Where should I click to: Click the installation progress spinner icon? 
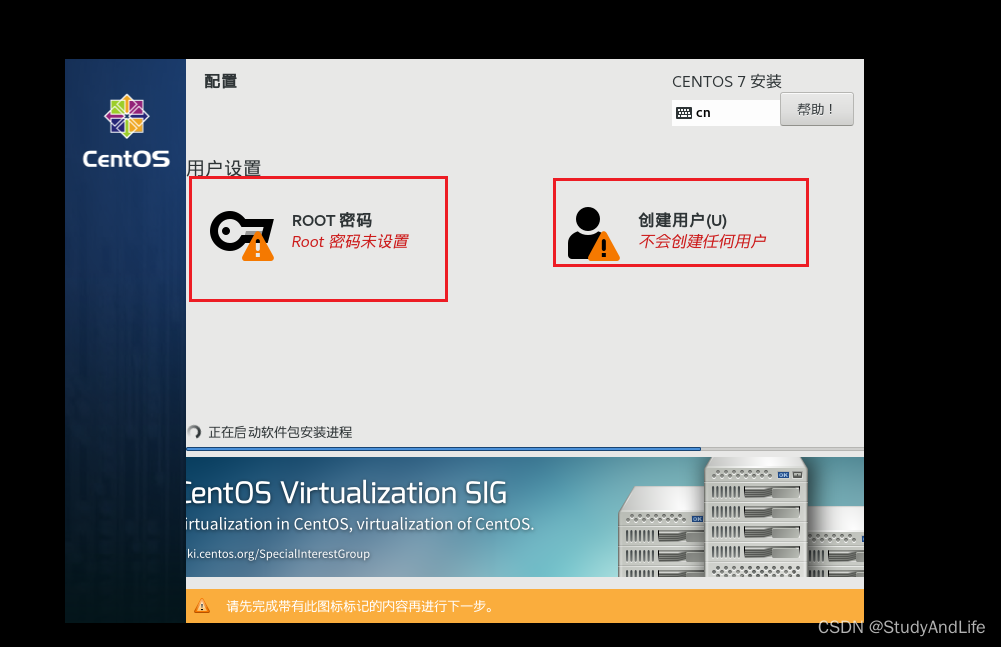(x=194, y=432)
